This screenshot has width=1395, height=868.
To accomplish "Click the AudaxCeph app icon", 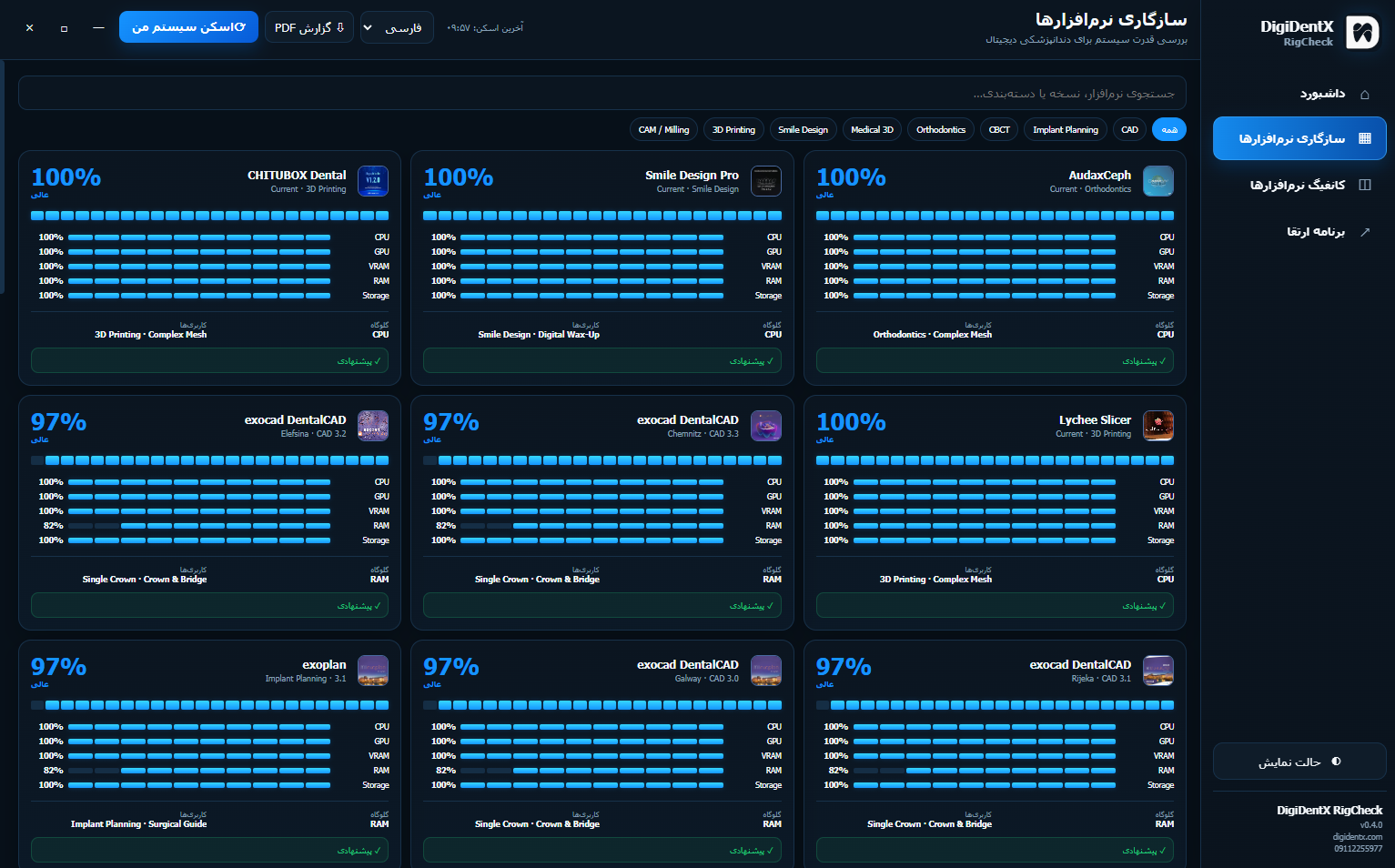I will tap(1158, 181).
